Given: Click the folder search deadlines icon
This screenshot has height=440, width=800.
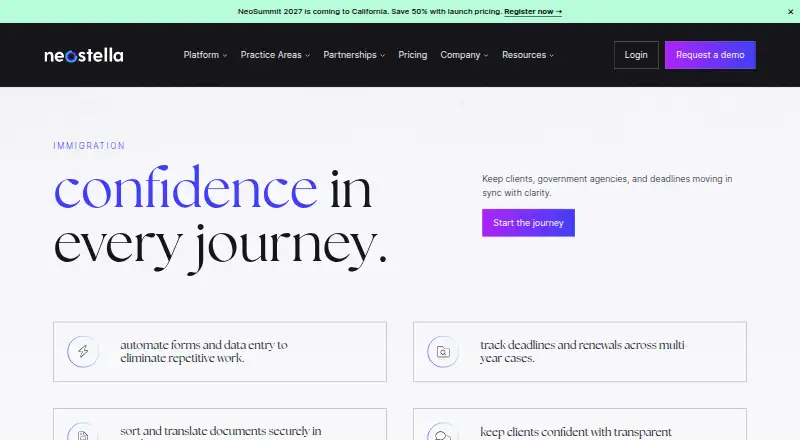Looking at the screenshot, I should point(443,352).
